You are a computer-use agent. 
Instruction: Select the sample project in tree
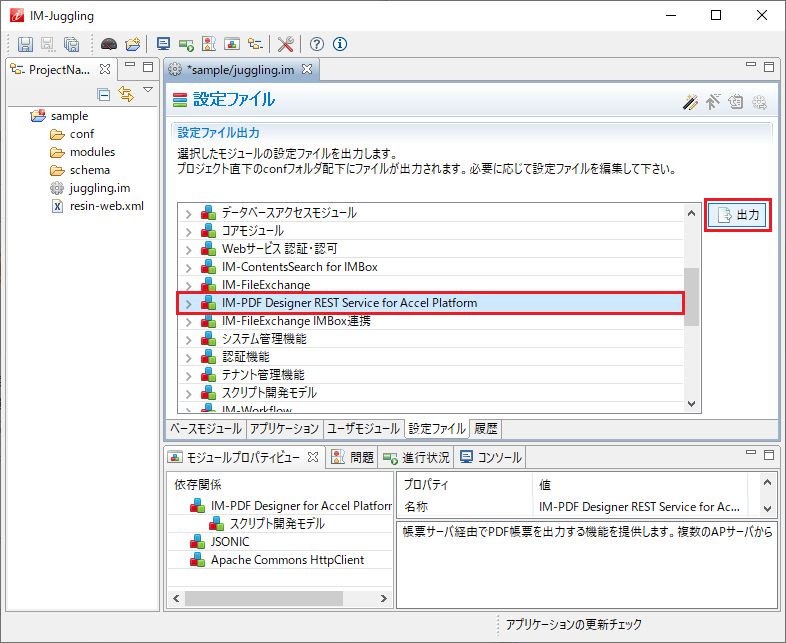coord(69,116)
